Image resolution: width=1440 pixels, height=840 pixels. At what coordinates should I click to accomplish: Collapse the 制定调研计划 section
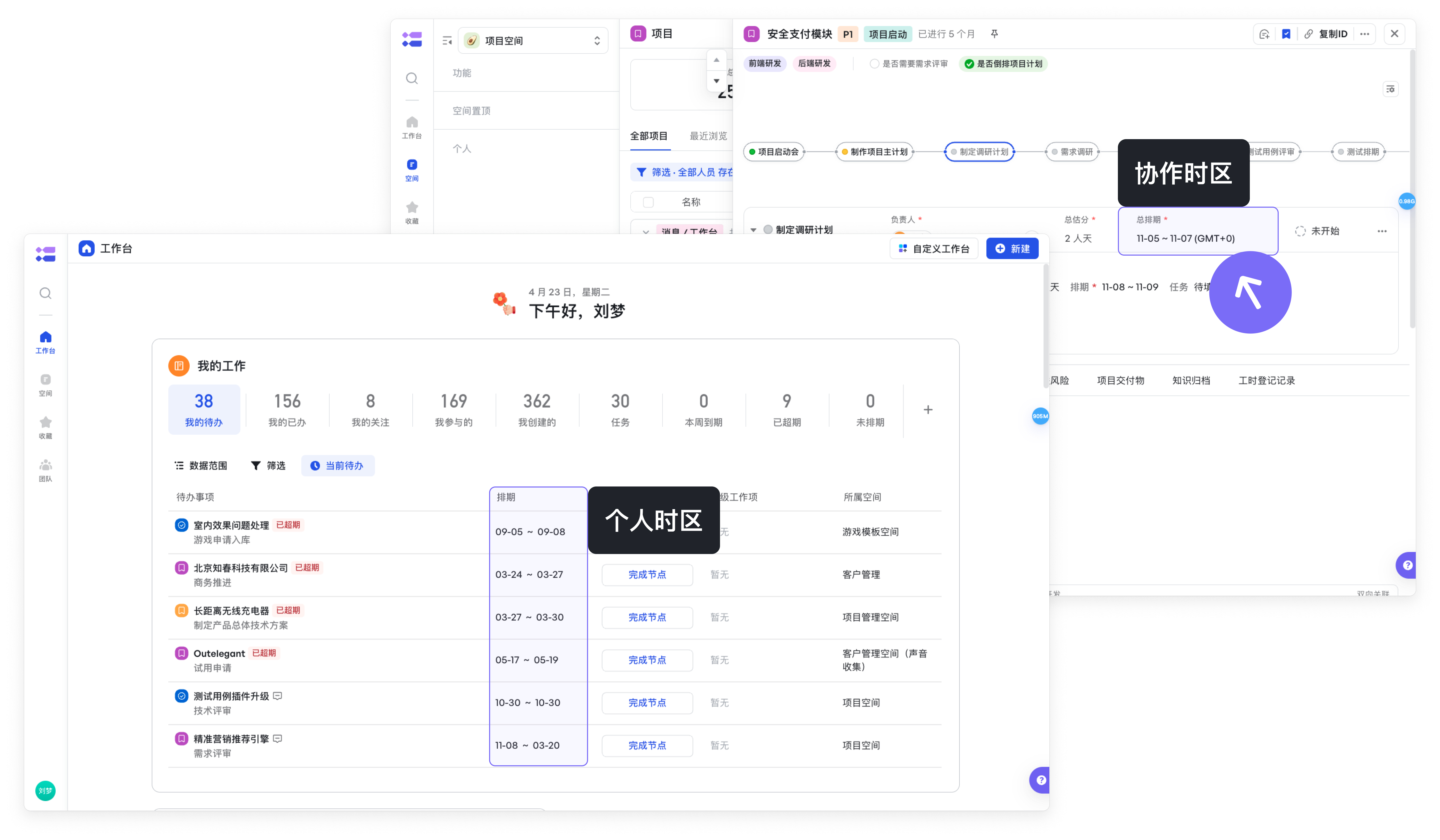pos(753,230)
